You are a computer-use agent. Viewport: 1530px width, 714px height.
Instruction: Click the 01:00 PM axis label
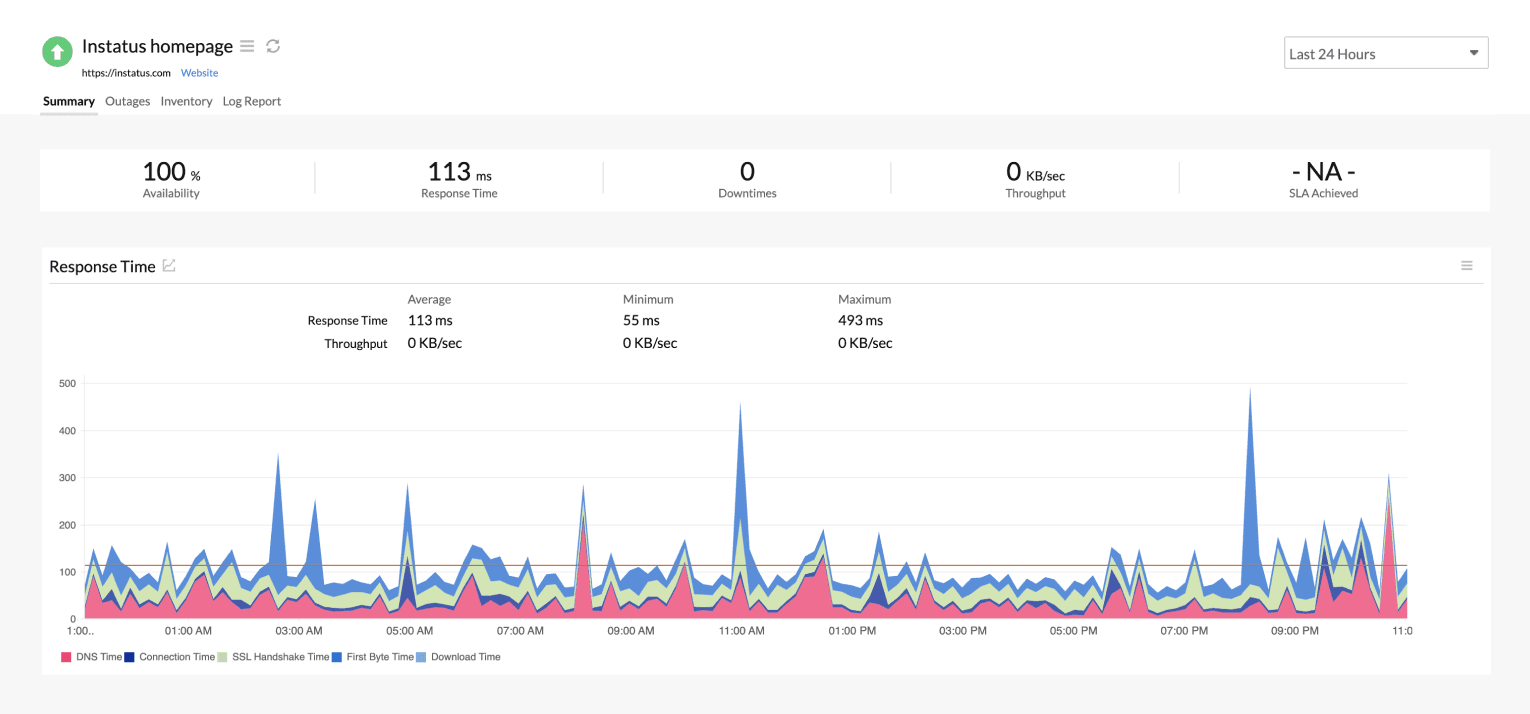tap(852, 631)
